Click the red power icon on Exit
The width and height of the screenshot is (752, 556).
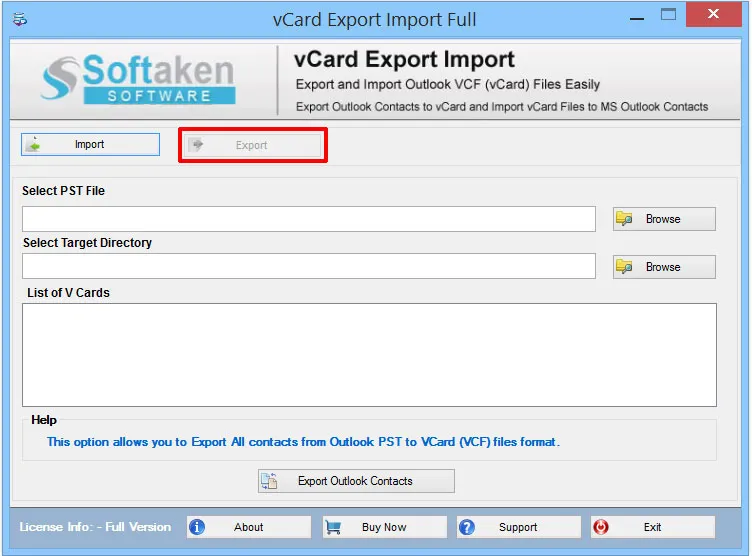601,527
